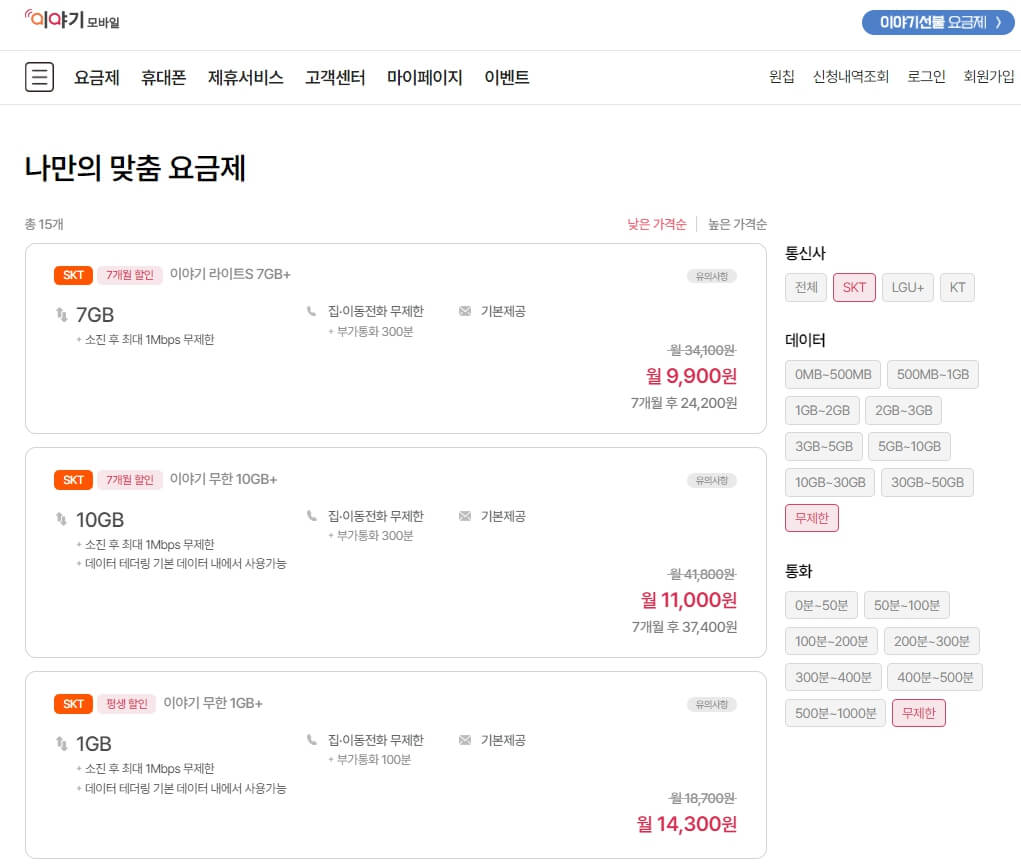Enable the 3GB~5GB data filter

point(822,446)
